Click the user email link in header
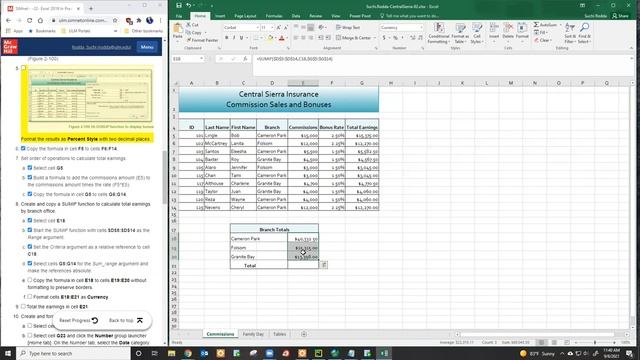640x360 pixels. [x=101, y=47]
